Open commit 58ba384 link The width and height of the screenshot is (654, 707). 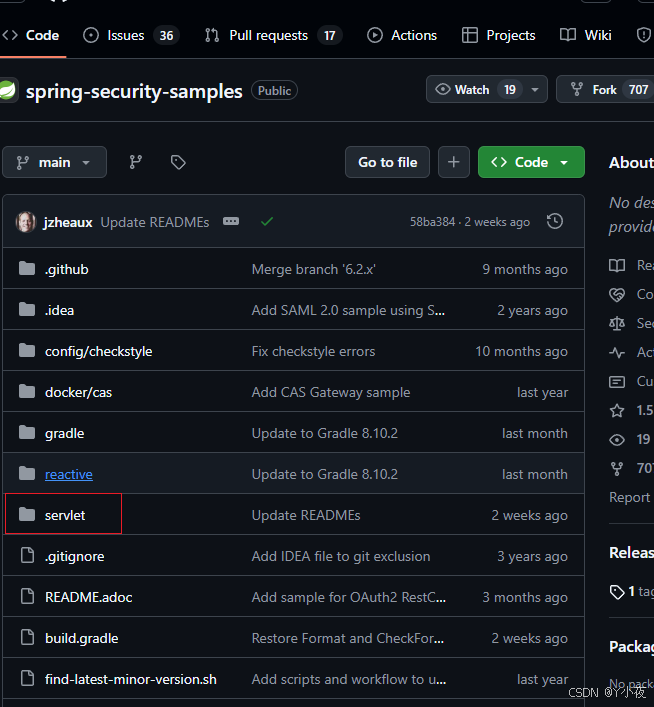coord(432,222)
